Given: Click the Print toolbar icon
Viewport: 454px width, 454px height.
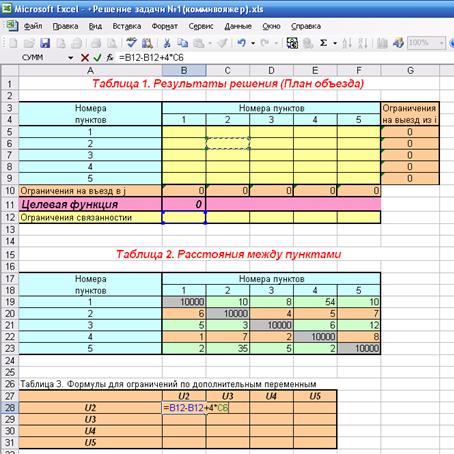Looking at the screenshot, I should pos(96,43).
